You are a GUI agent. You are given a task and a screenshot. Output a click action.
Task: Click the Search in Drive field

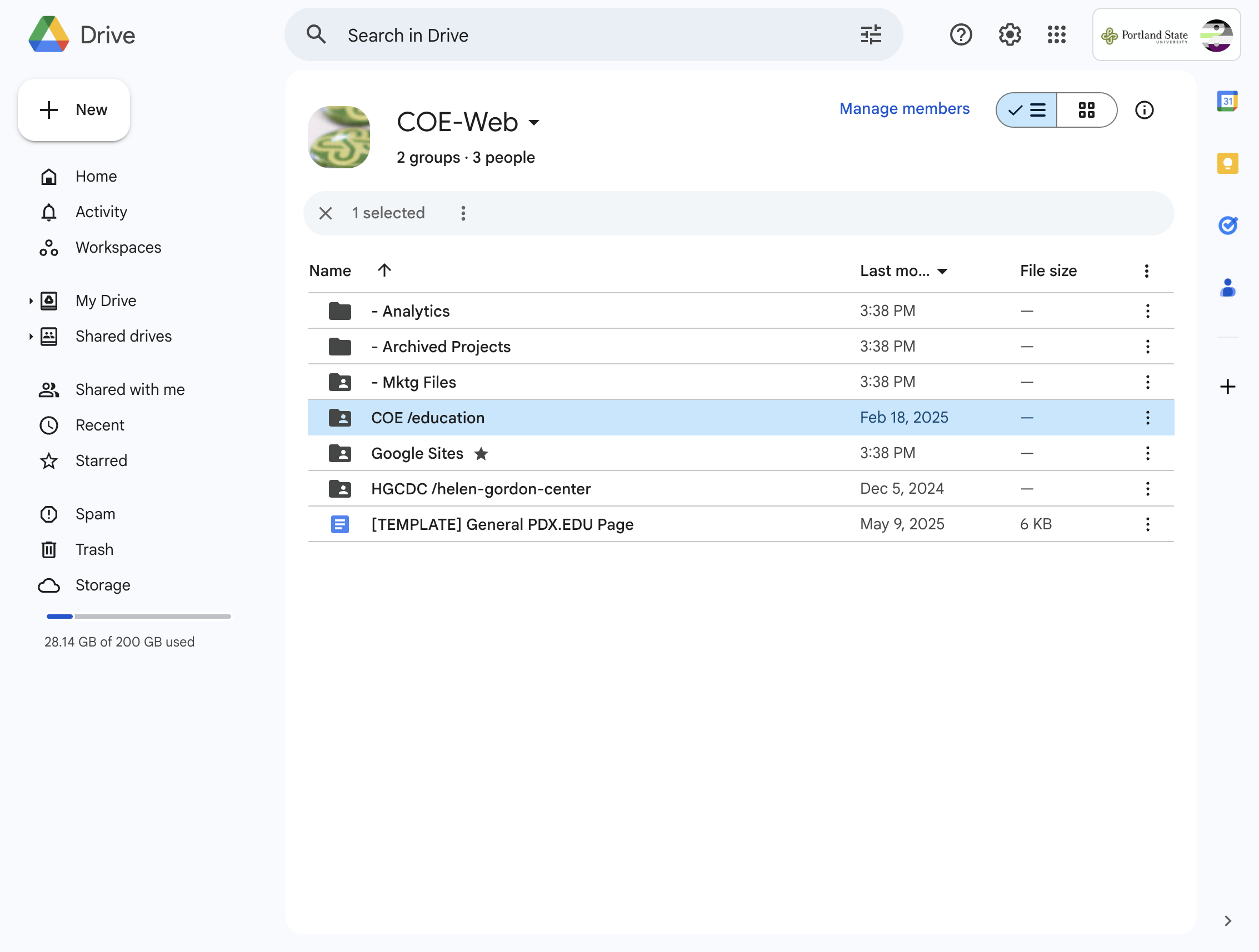click(593, 34)
